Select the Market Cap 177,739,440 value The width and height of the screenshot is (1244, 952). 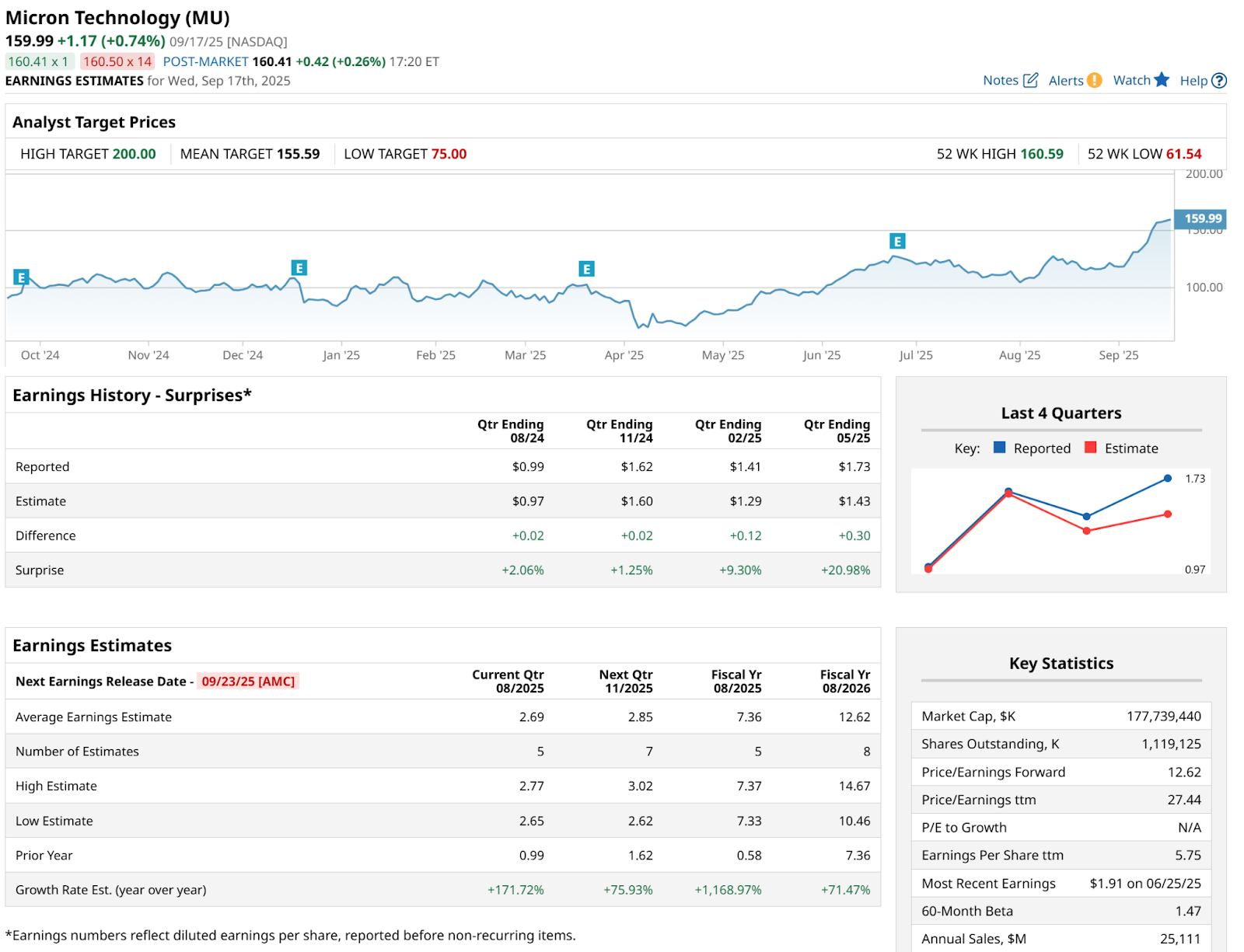(x=1164, y=717)
